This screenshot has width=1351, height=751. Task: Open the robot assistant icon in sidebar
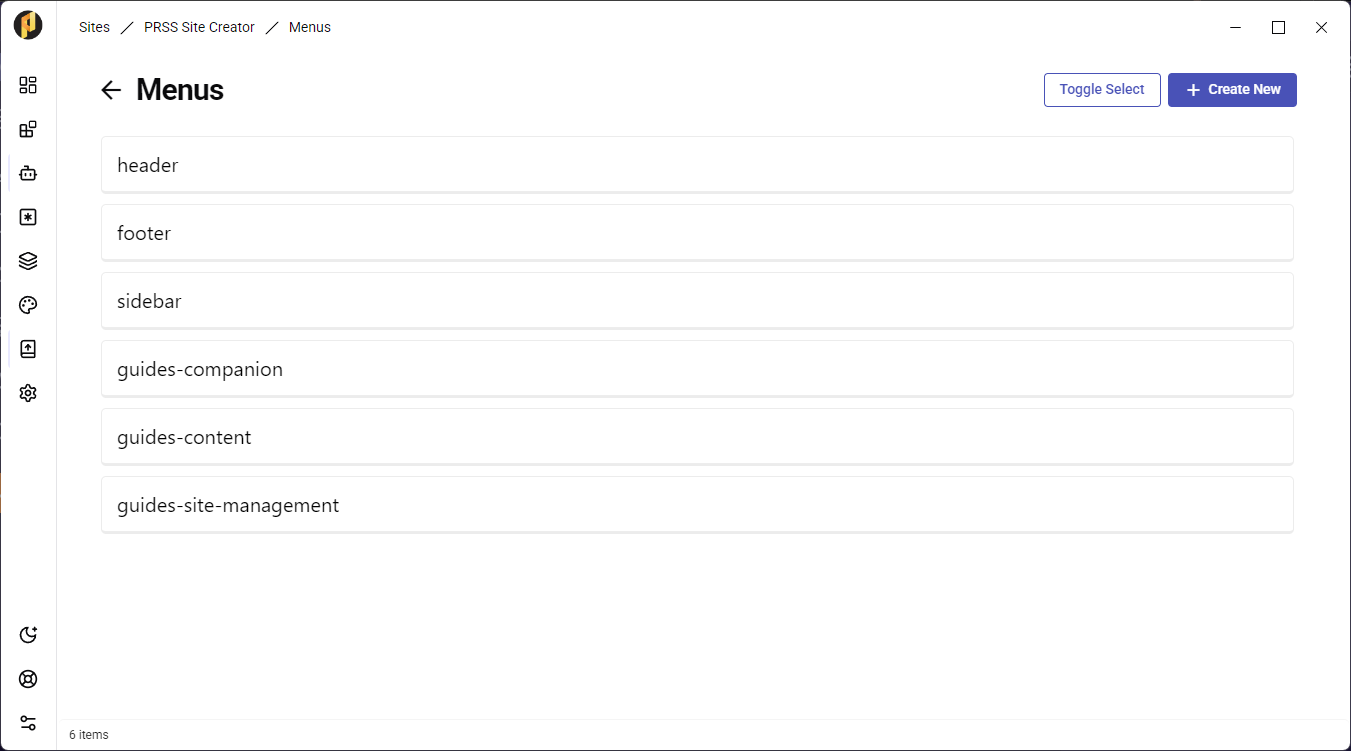(x=28, y=173)
